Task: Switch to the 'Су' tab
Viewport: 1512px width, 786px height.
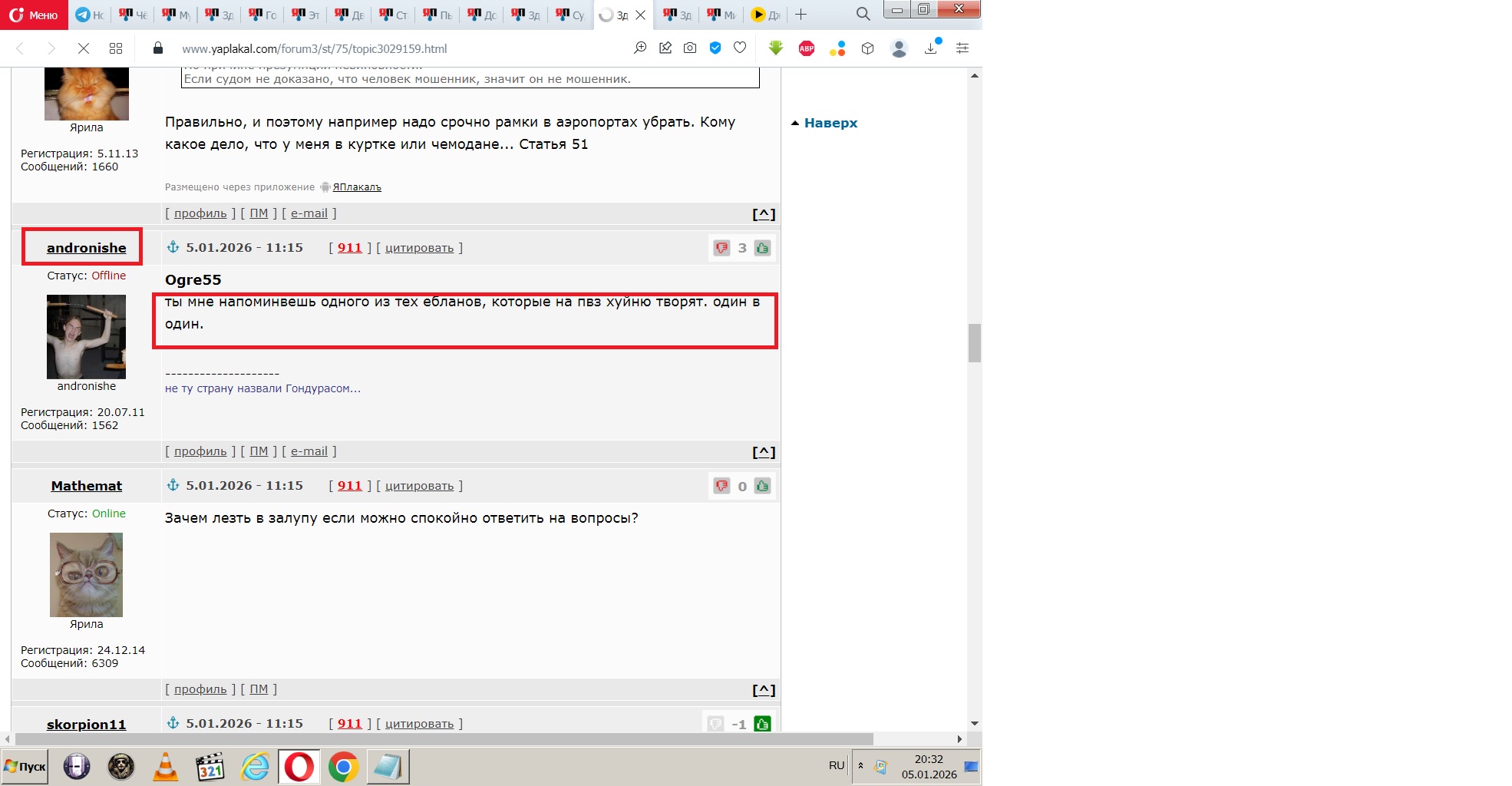Action: pyautogui.click(x=570, y=15)
